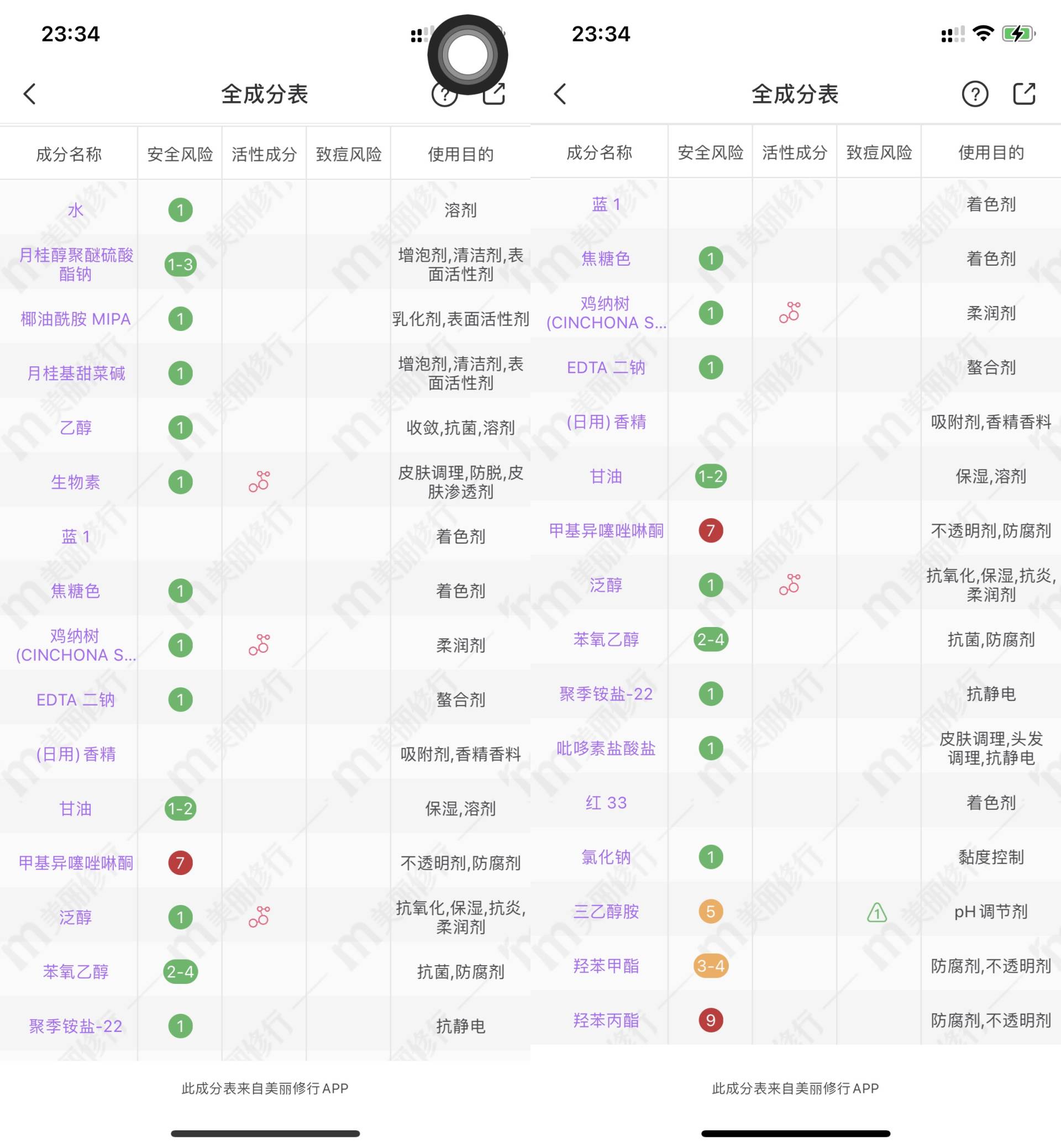Tap the back arrow on the right screen
1061x1148 pixels.
(x=560, y=93)
